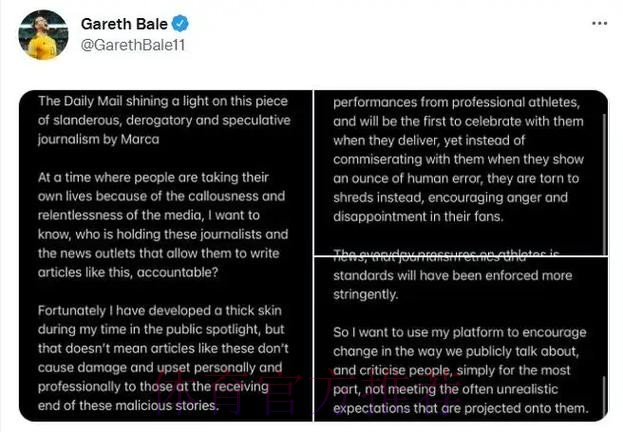Click the Gareth Bale display name

[124, 24]
